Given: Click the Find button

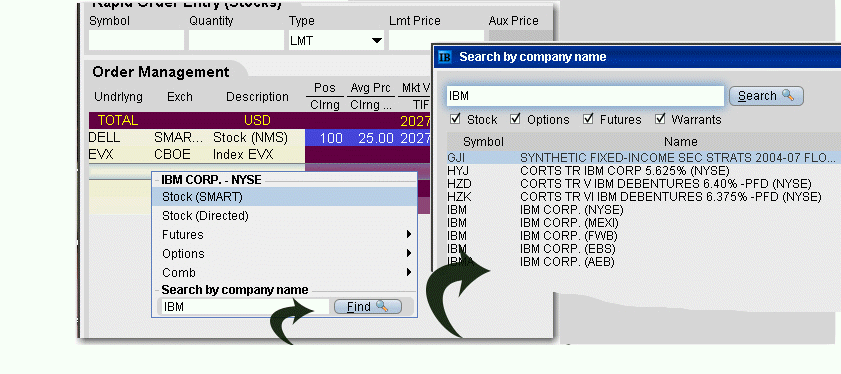Looking at the screenshot, I should (x=367, y=306).
